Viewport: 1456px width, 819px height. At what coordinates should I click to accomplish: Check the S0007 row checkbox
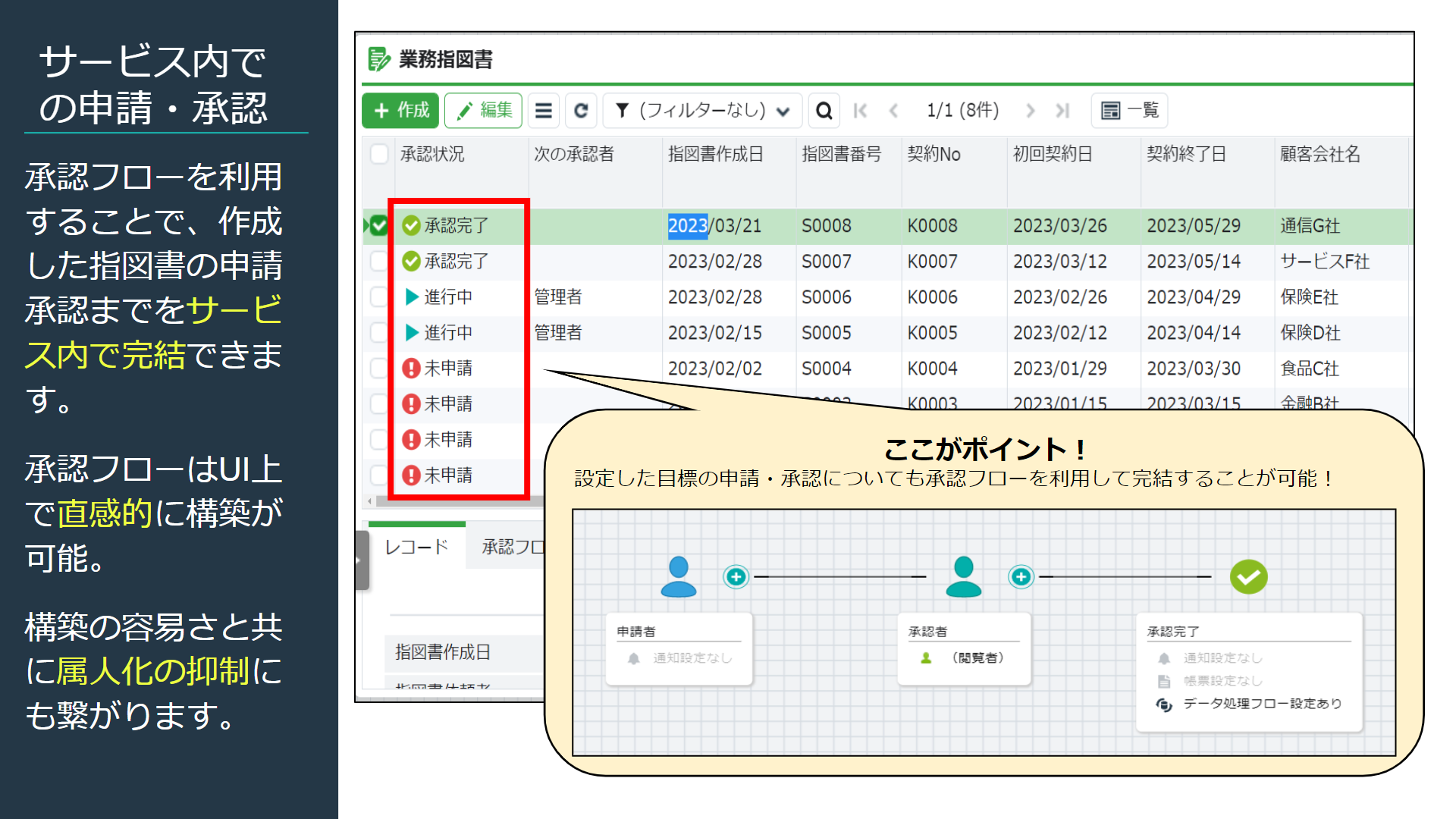click(380, 262)
